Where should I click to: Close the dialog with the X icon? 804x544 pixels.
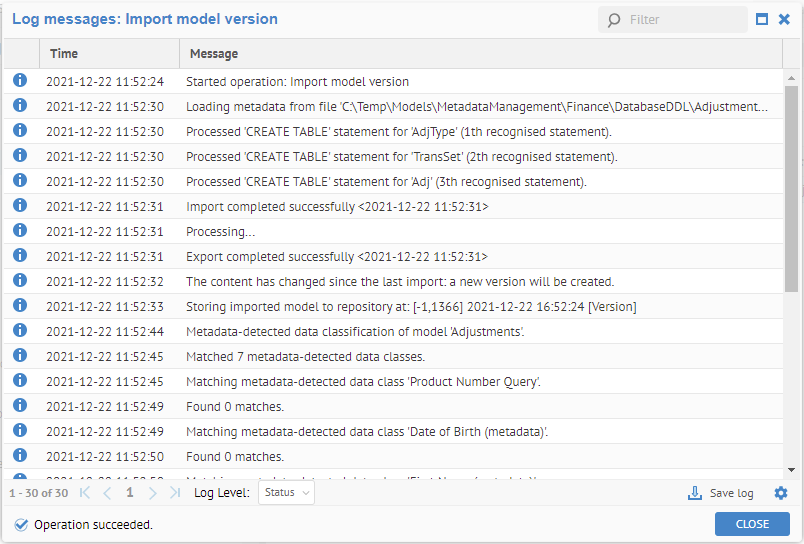tap(784, 19)
